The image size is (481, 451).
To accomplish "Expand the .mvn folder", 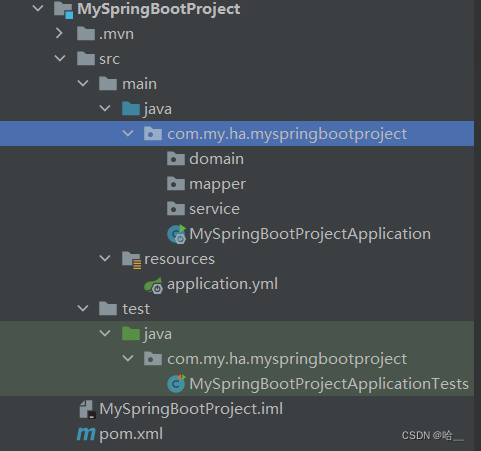I will [x=59, y=33].
